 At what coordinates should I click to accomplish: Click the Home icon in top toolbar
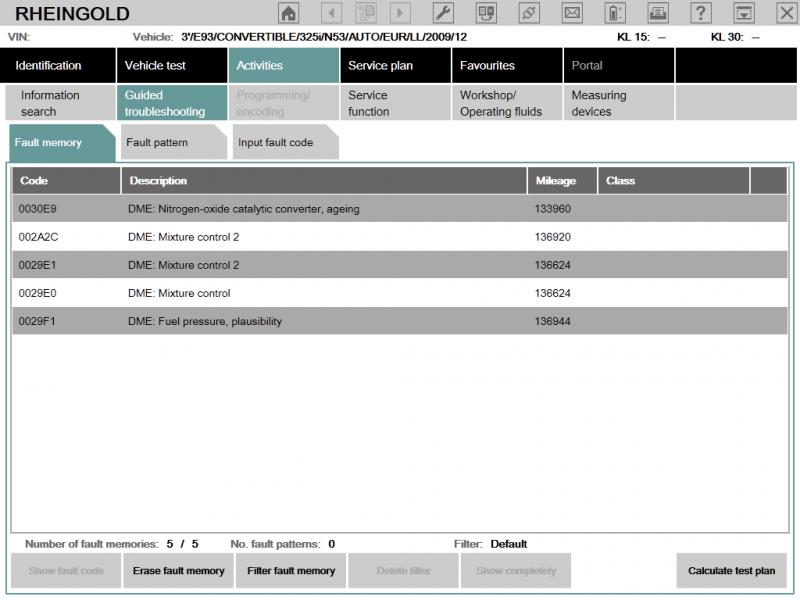(x=288, y=13)
